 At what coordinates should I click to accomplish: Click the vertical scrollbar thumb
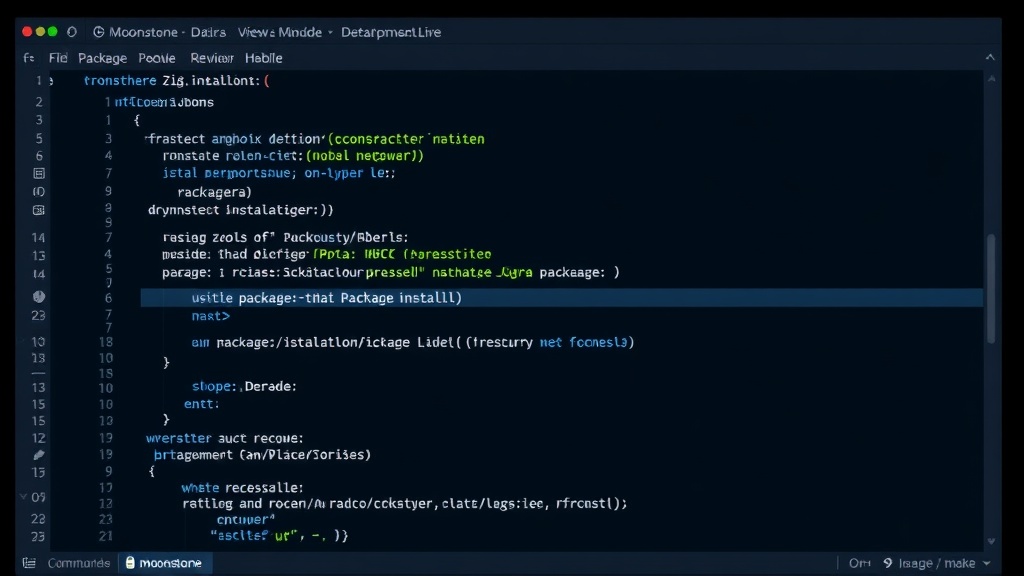991,288
